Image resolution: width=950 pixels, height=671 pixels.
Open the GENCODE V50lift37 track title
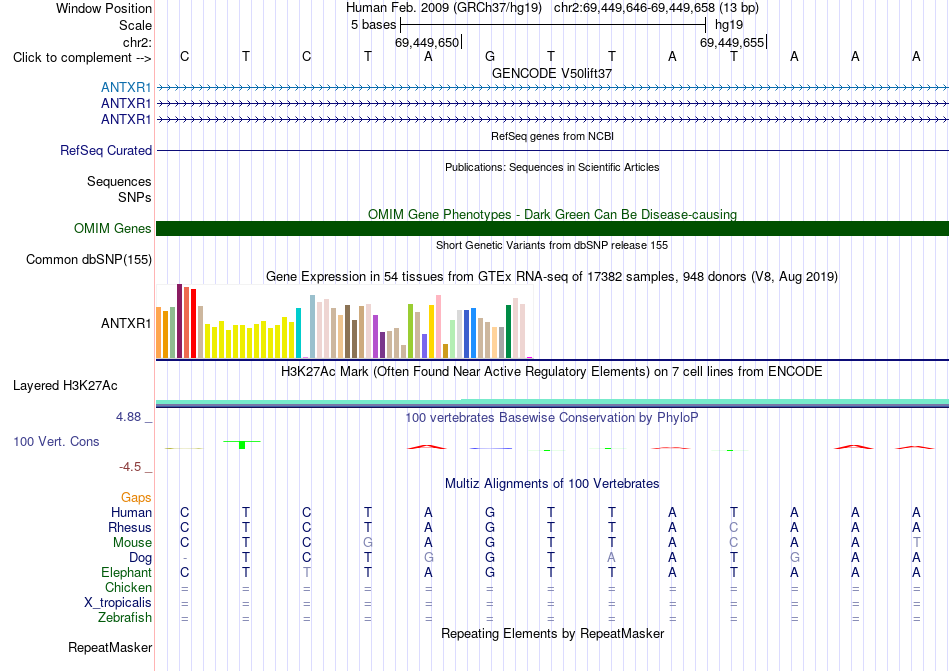552,73
